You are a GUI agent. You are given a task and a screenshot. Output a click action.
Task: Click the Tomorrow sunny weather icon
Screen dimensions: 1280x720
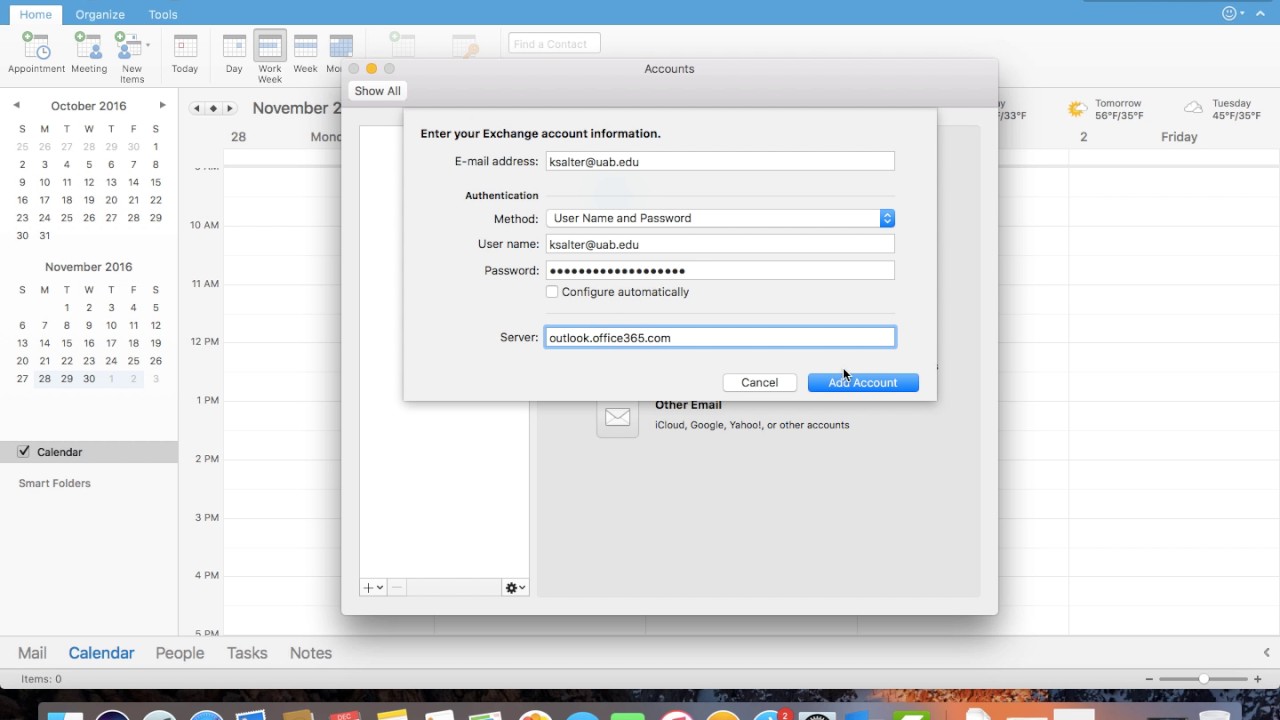[1077, 109]
